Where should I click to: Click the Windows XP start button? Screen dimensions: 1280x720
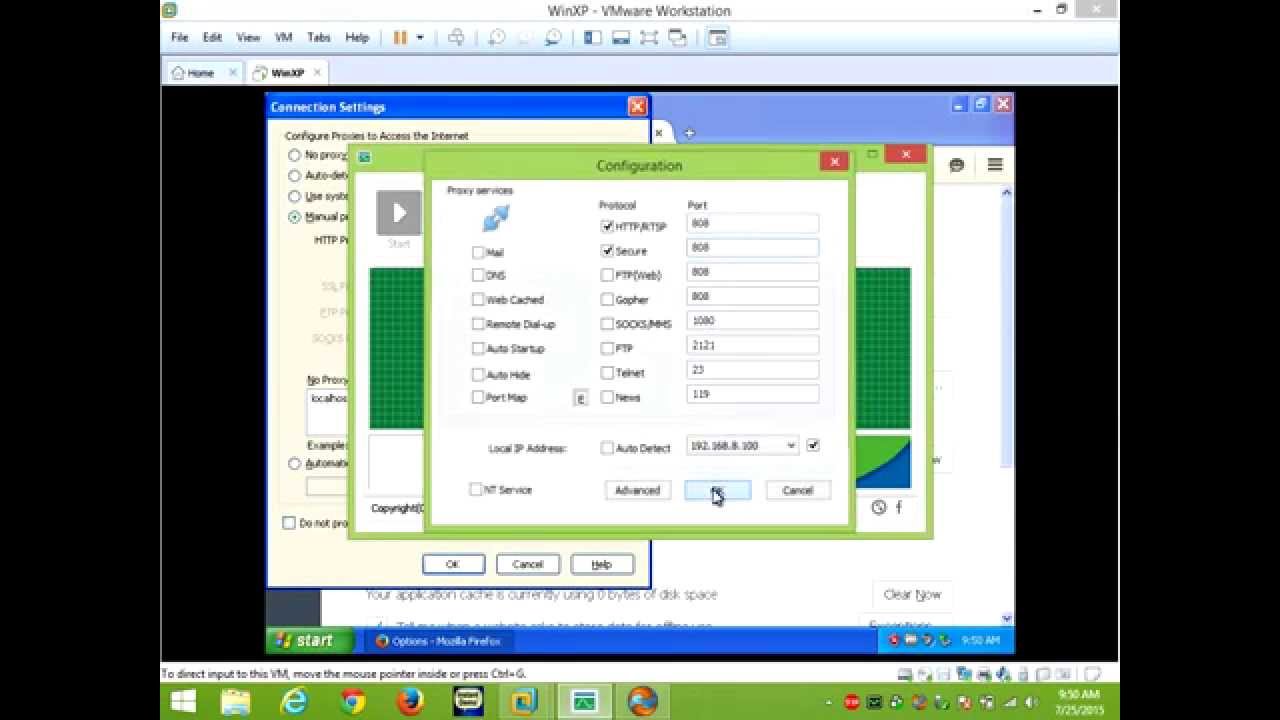coord(310,640)
